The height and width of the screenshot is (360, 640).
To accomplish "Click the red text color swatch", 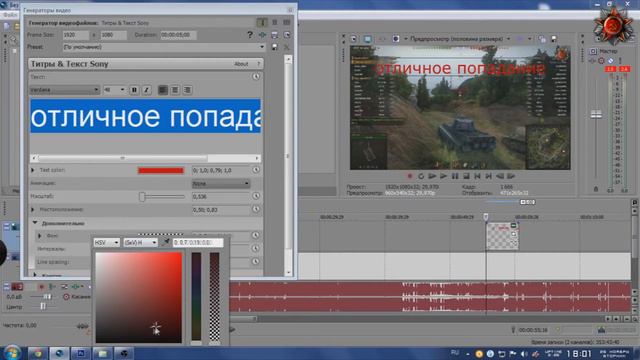I will tap(161, 170).
